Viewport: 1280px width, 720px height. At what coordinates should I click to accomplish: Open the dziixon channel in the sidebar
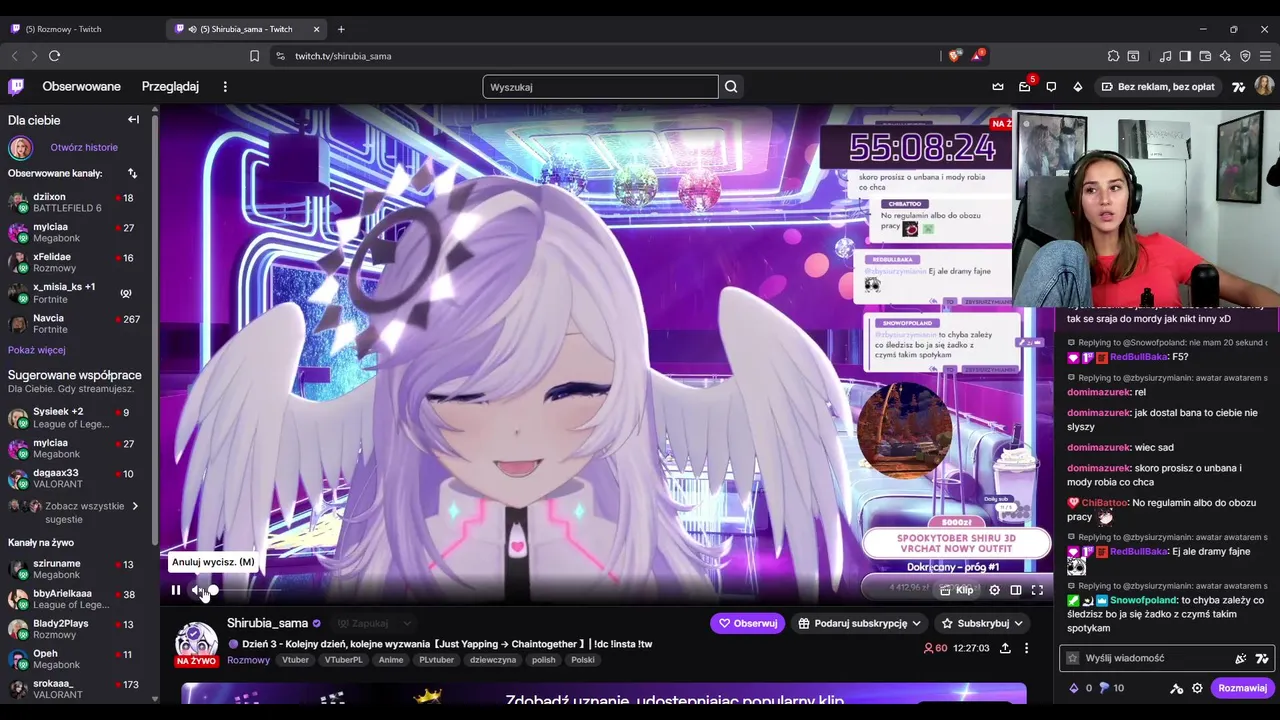coord(78,202)
